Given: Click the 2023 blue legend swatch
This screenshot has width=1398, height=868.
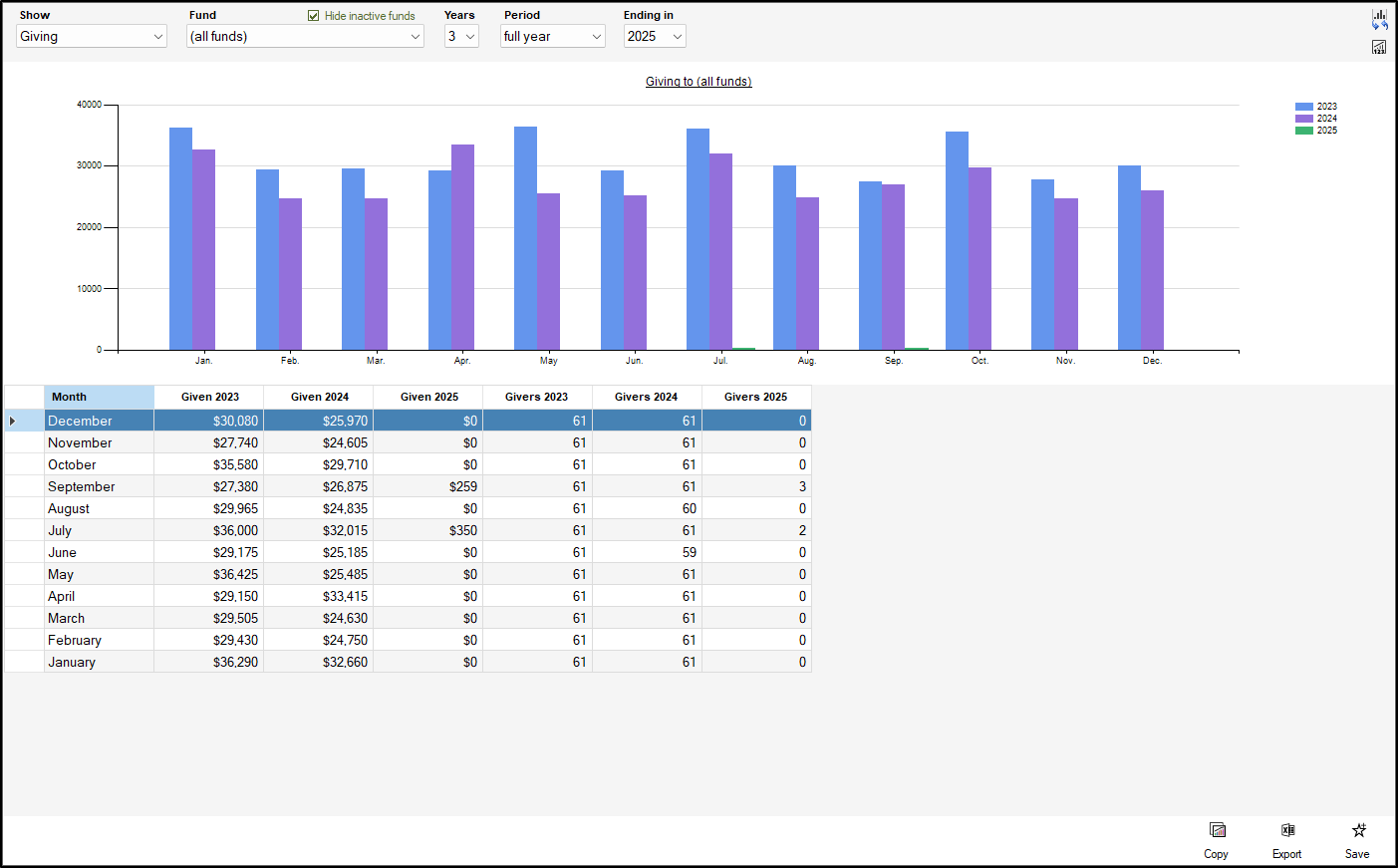Looking at the screenshot, I should [x=1303, y=107].
